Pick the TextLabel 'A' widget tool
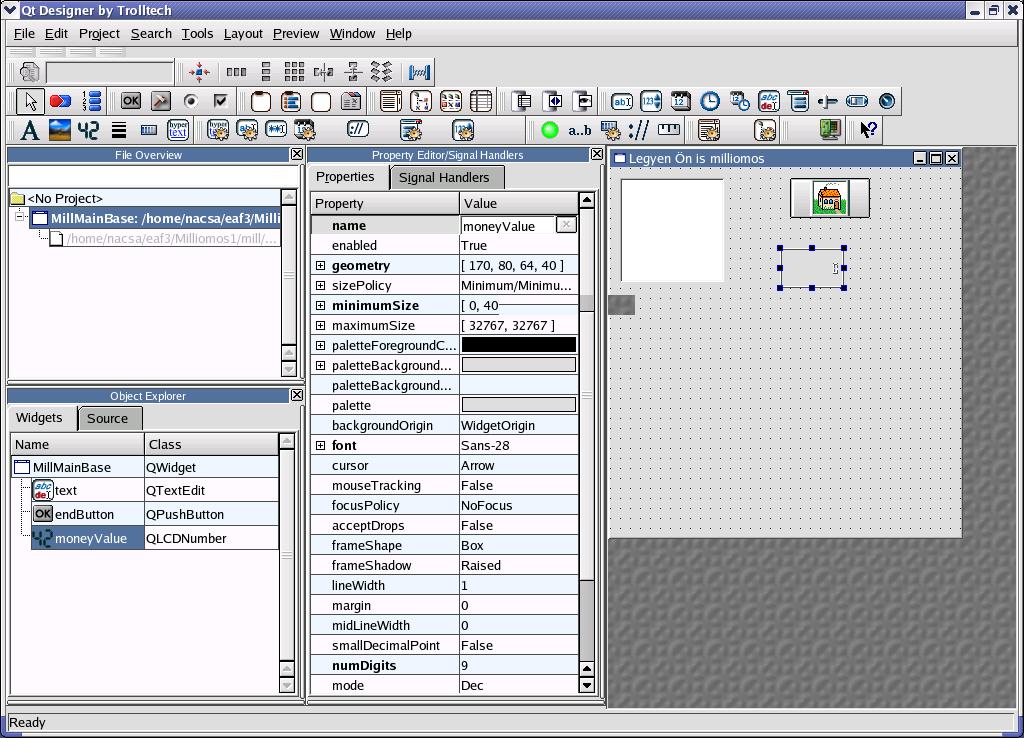This screenshot has width=1024, height=738. pos(29,131)
